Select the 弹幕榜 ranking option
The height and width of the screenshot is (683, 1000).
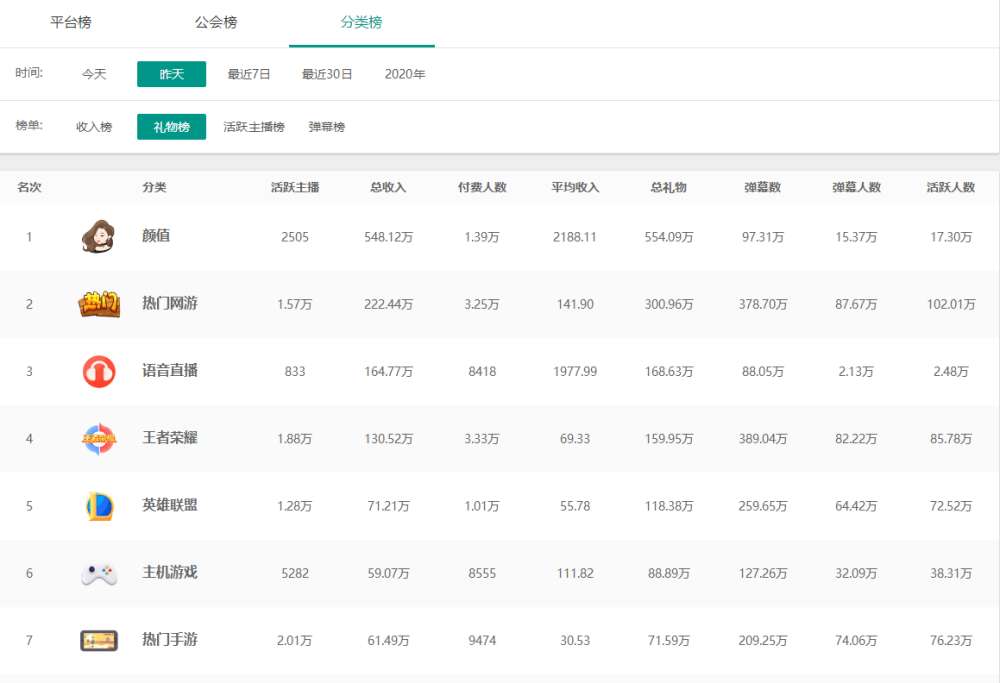coord(327,127)
